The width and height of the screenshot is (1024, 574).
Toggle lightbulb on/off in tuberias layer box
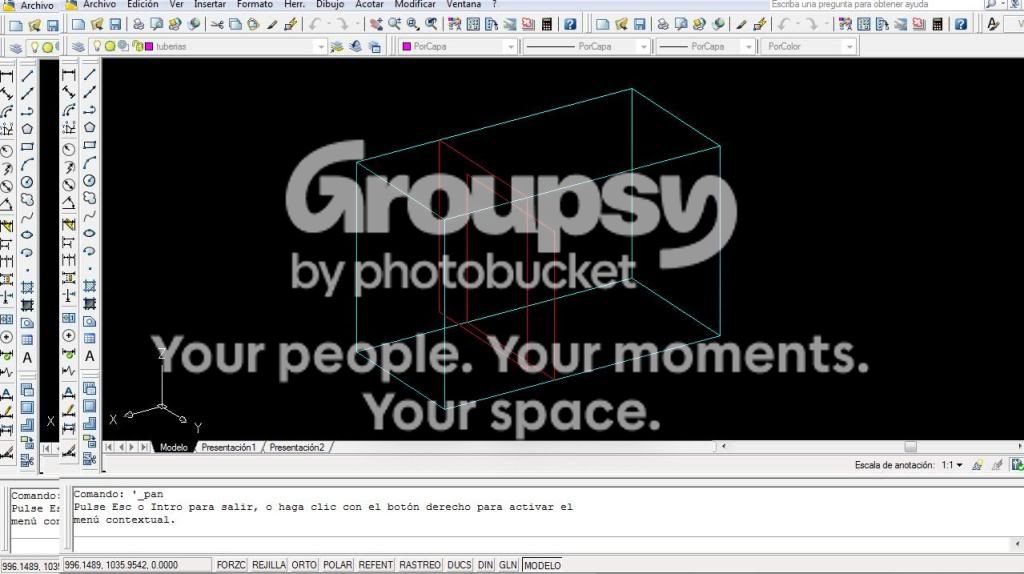(x=97, y=46)
